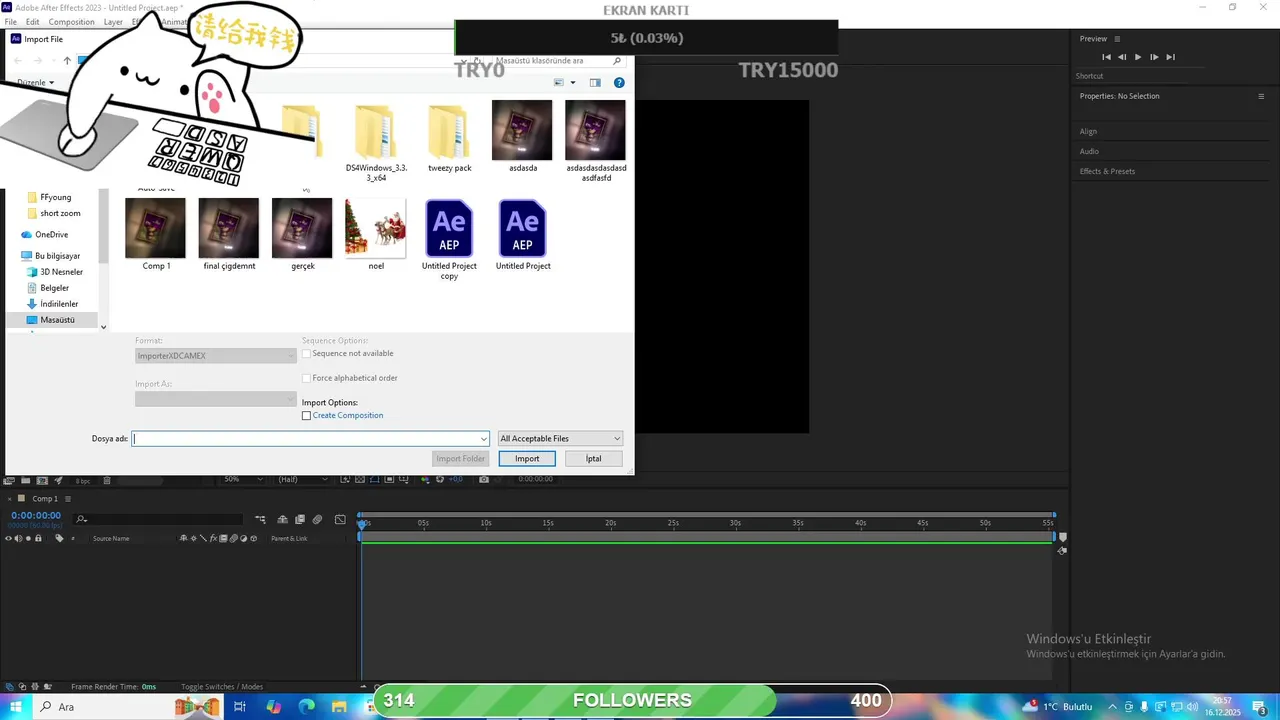
Task: Expand the Align panel
Action: [1088, 131]
